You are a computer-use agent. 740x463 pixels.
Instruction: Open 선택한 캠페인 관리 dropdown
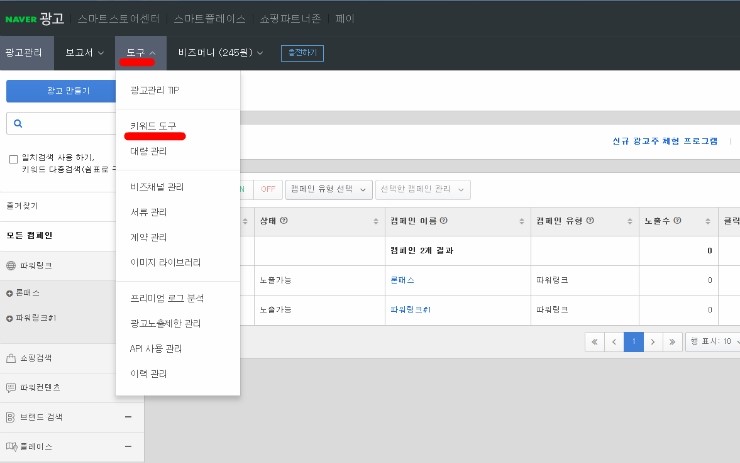(x=422, y=189)
